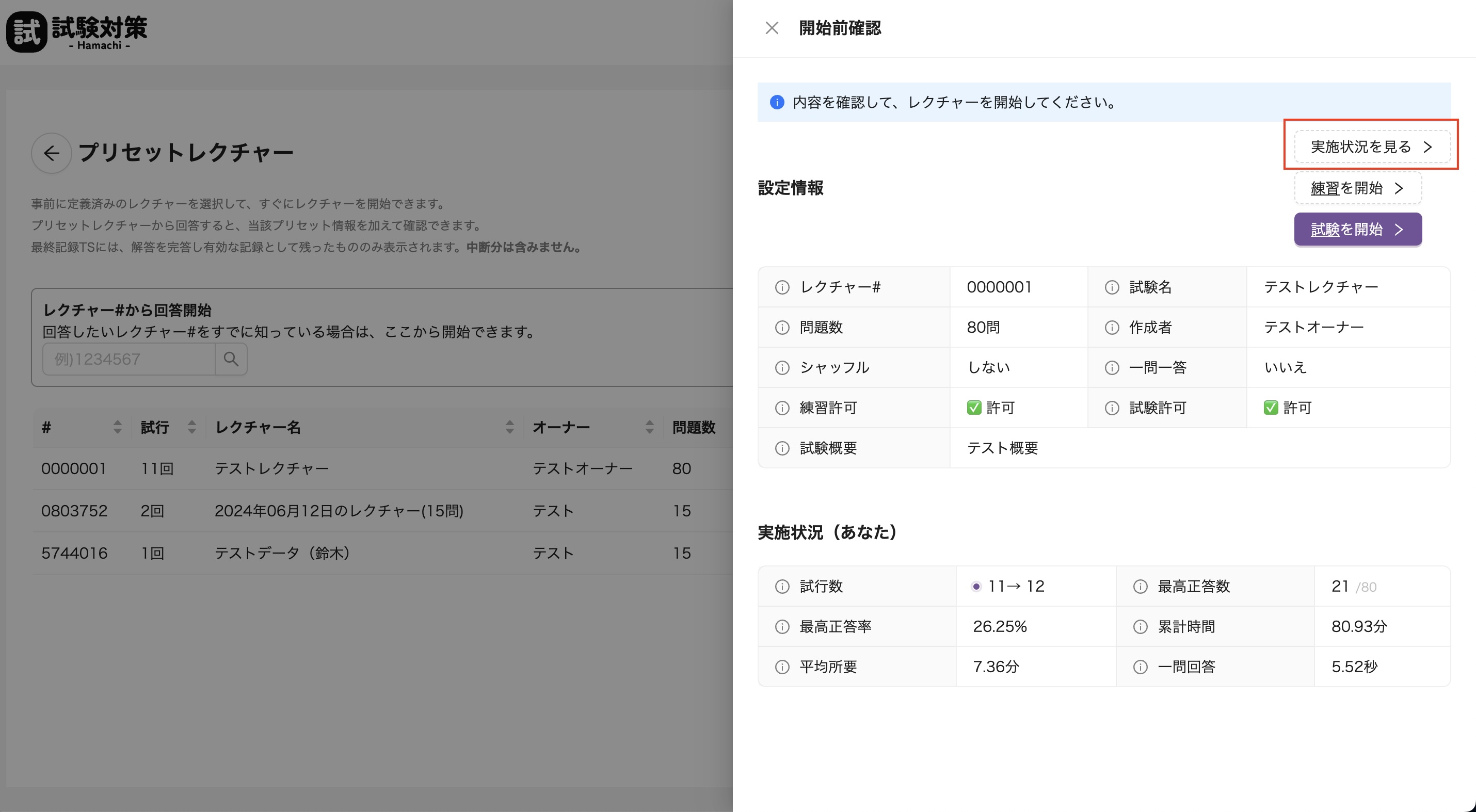Click the レクチャー# search input field

[x=129, y=360]
